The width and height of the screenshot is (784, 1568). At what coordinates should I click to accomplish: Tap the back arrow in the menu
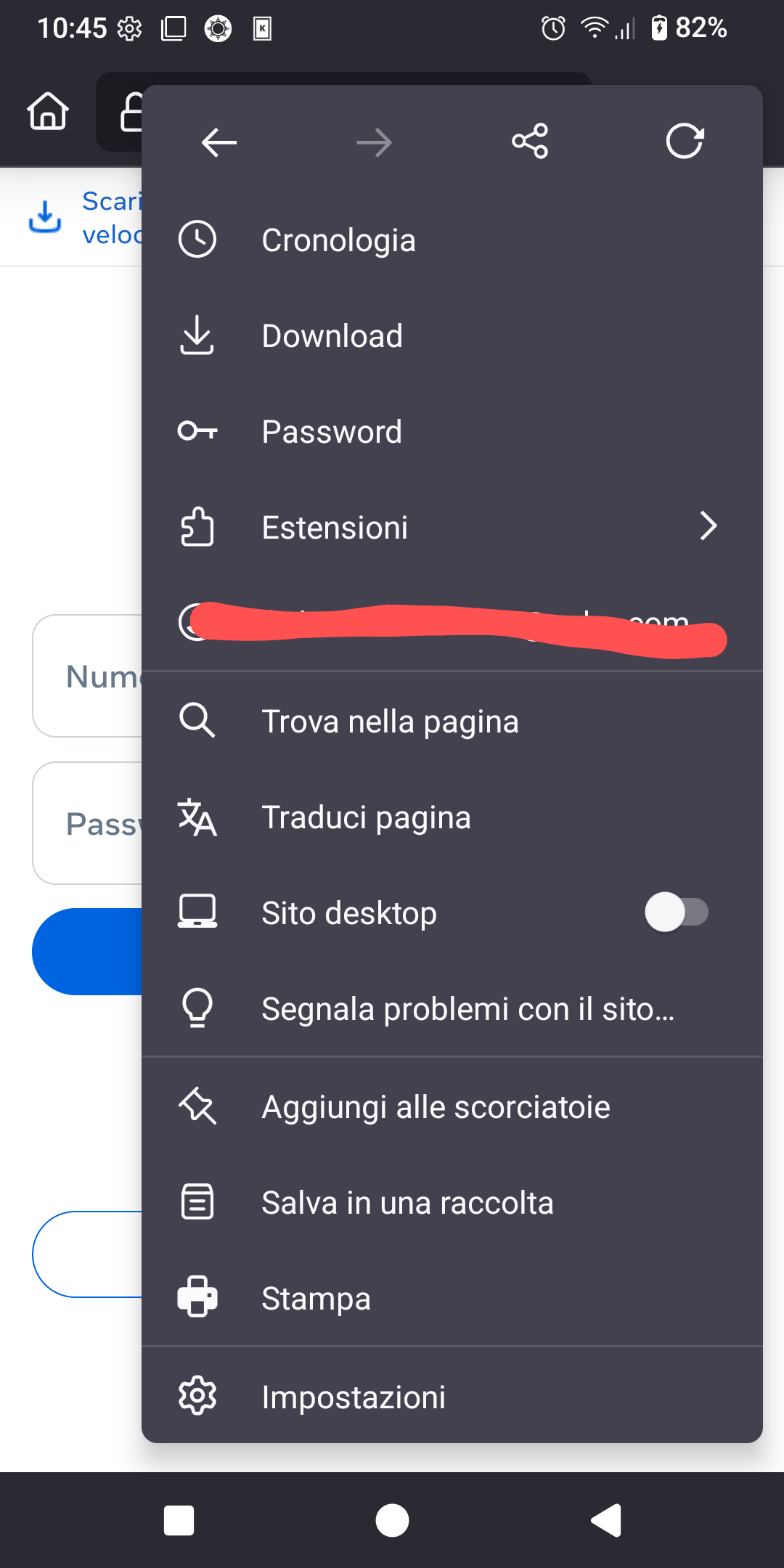click(x=219, y=142)
